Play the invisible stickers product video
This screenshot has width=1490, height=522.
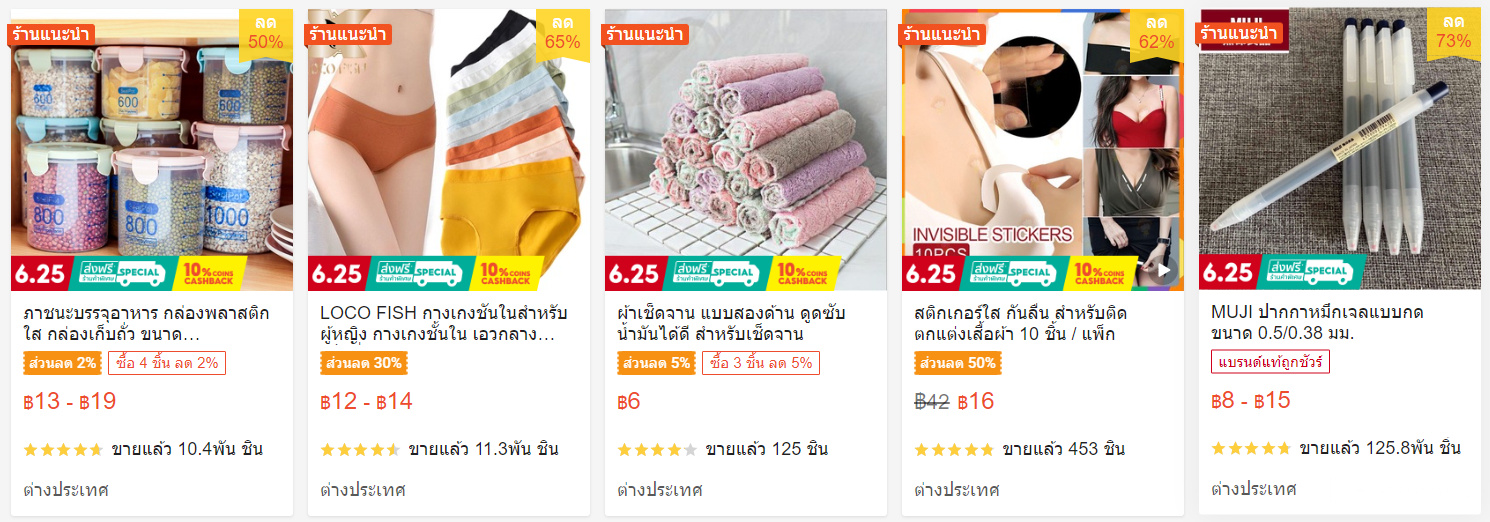click(x=1163, y=269)
